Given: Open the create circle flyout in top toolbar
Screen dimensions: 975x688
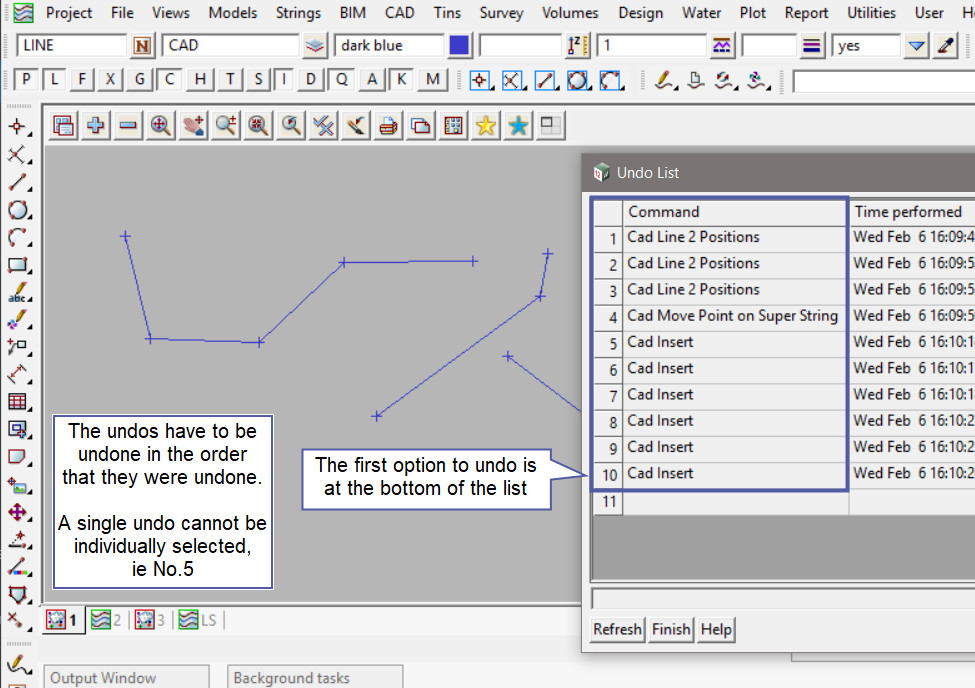Looking at the screenshot, I should [578, 80].
